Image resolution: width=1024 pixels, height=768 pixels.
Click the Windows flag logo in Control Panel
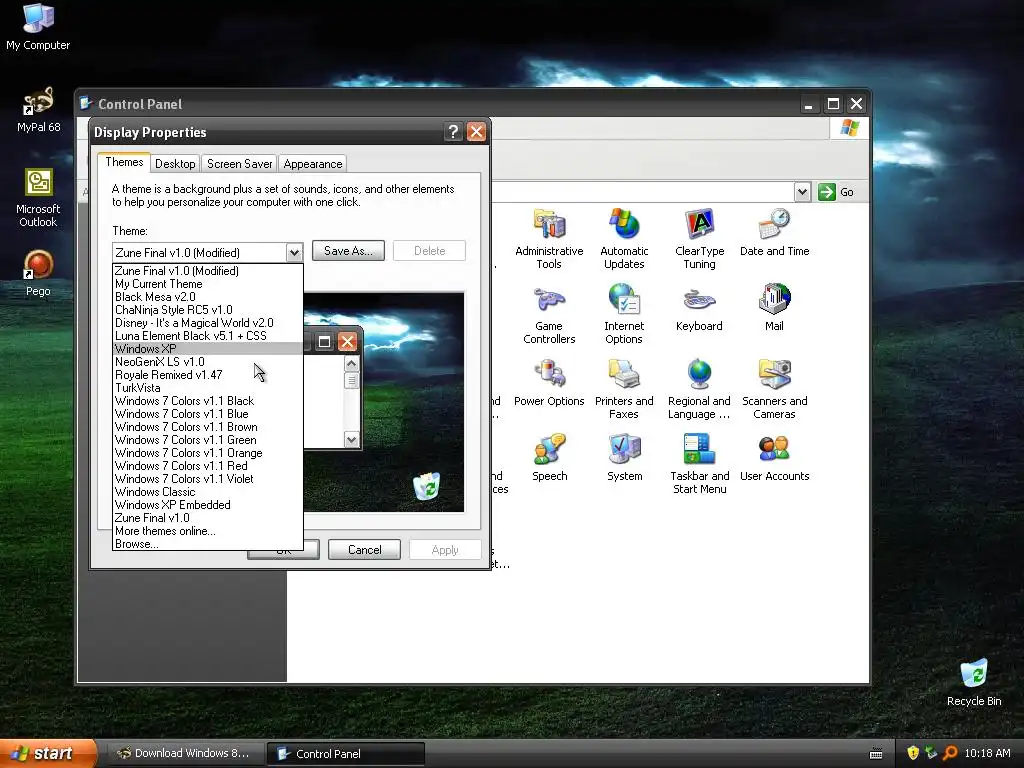click(x=850, y=127)
